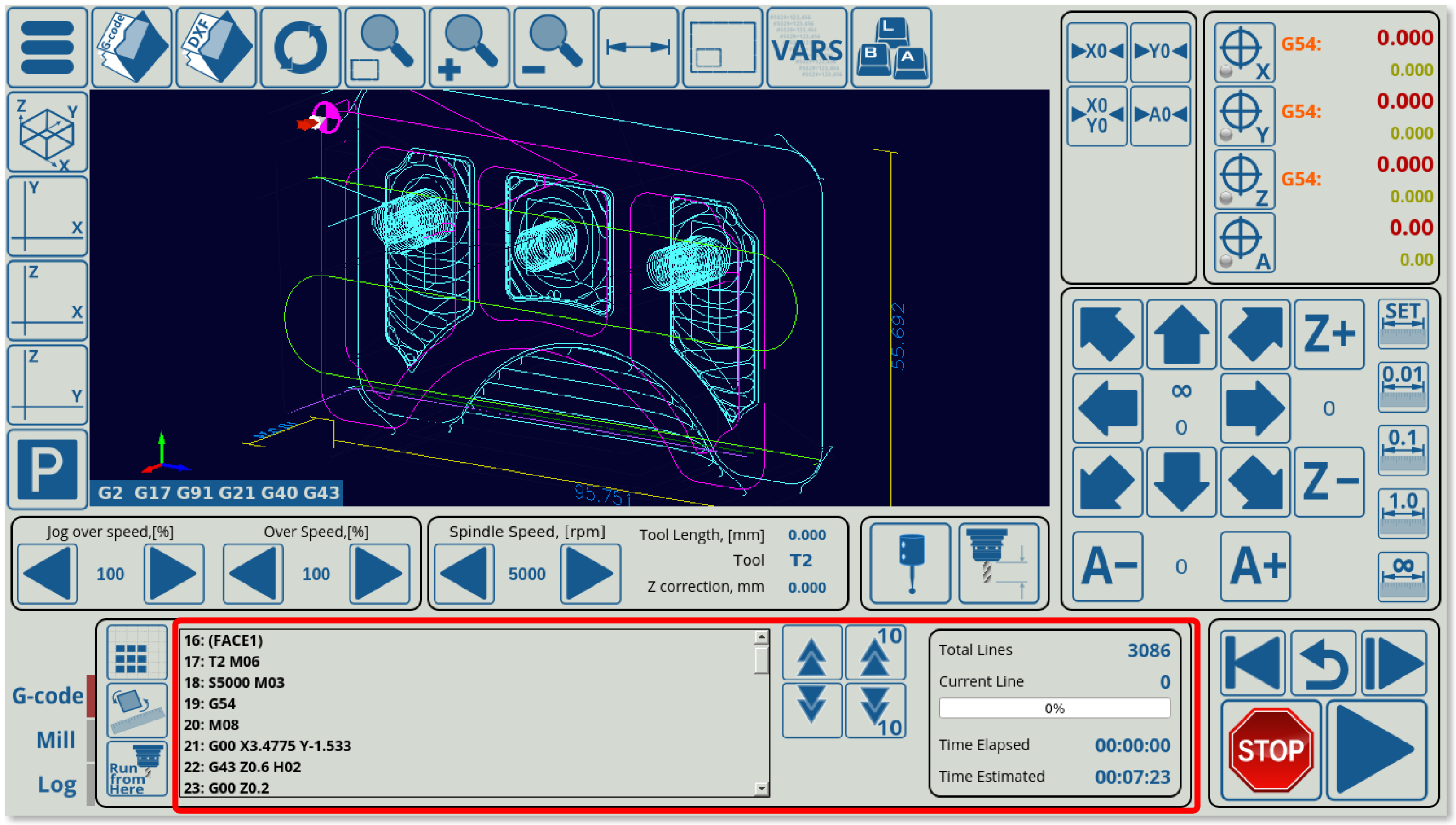The image size is (1456, 825).
Task: Decrease jog over speed percentage
Action: point(48,574)
